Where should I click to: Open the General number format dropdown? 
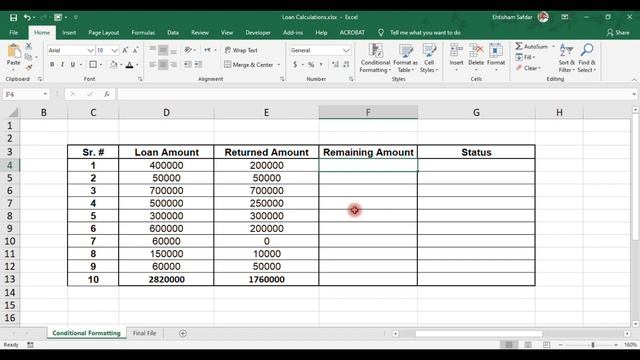346,51
